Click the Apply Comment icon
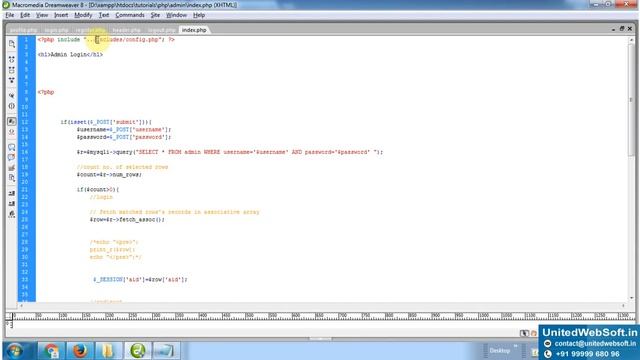Image resolution: width=640 pixels, height=360 pixels. pyautogui.click(x=11, y=147)
